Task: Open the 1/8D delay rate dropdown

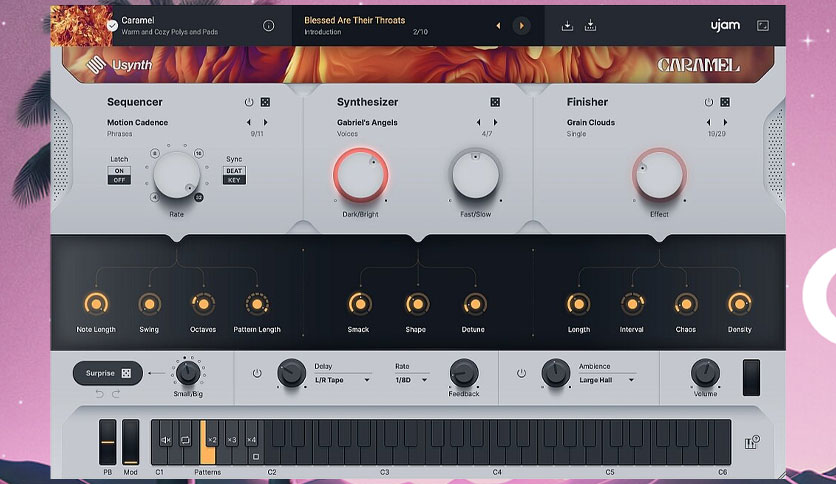Action: [x=411, y=380]
